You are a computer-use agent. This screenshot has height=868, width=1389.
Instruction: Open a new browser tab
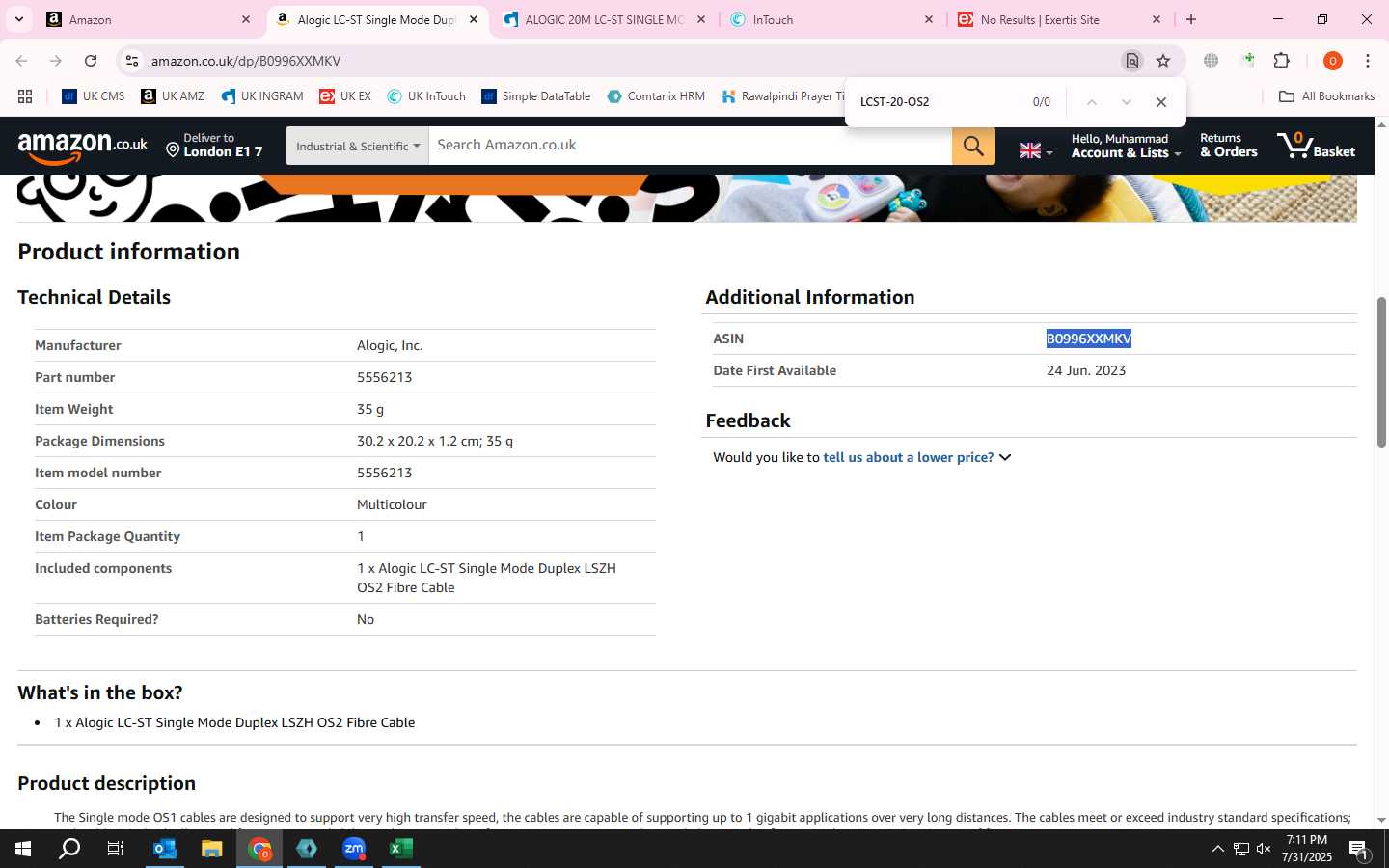[x=1191, y=19]
